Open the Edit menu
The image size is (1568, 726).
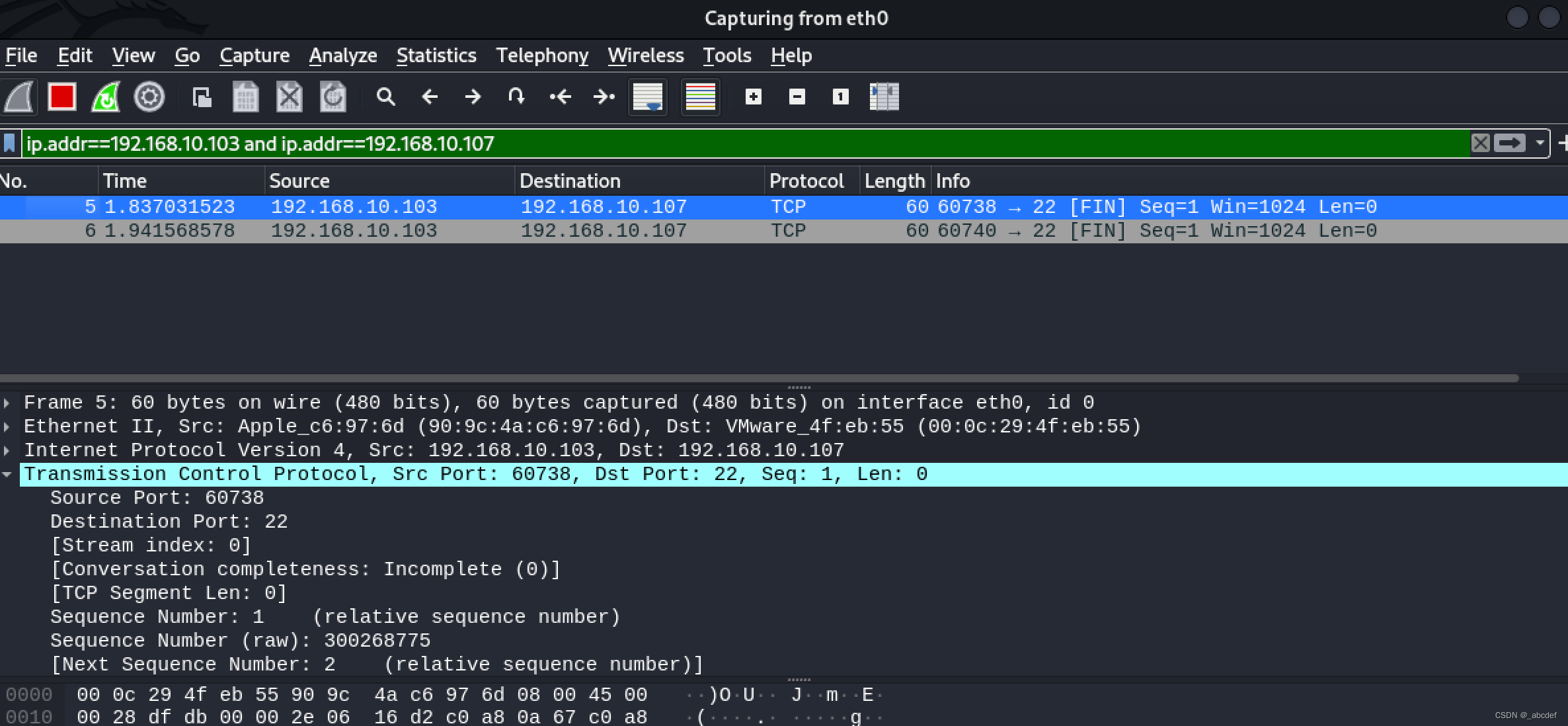(75, 56)
